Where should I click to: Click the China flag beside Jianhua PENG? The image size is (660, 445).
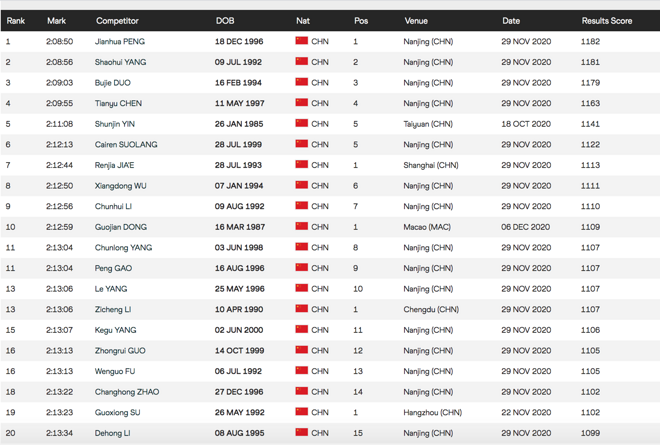click(301, 41)
